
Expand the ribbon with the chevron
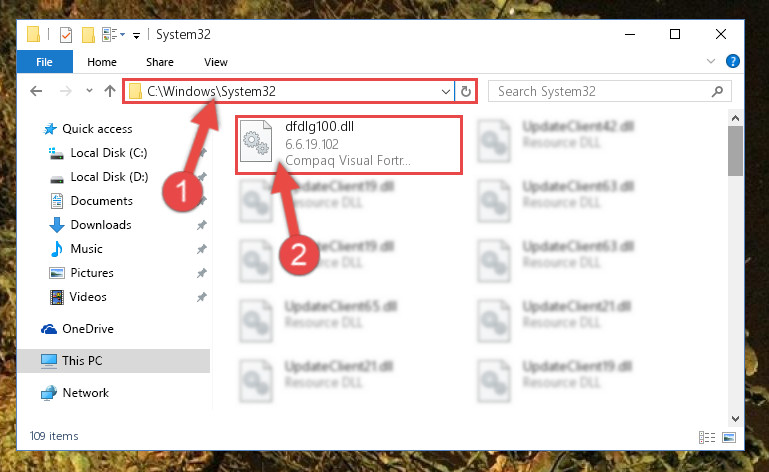pos(711,61)
